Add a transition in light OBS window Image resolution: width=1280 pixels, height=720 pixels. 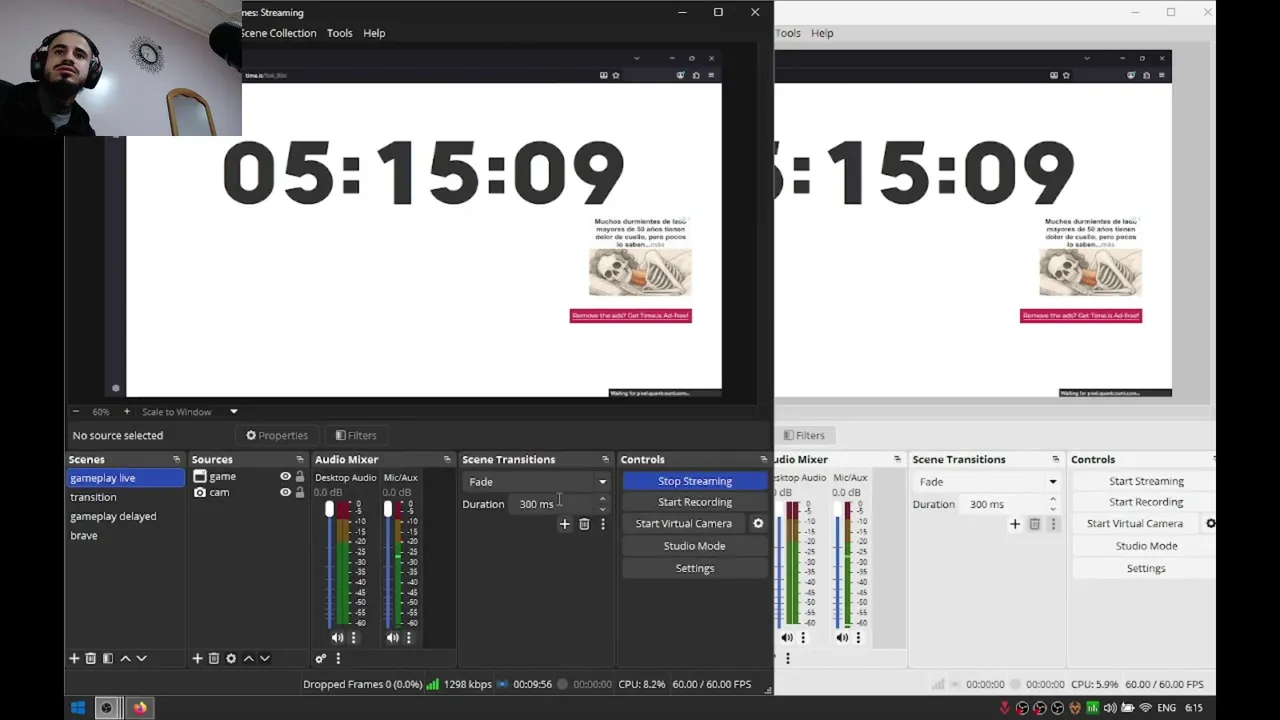[1015, 524]
